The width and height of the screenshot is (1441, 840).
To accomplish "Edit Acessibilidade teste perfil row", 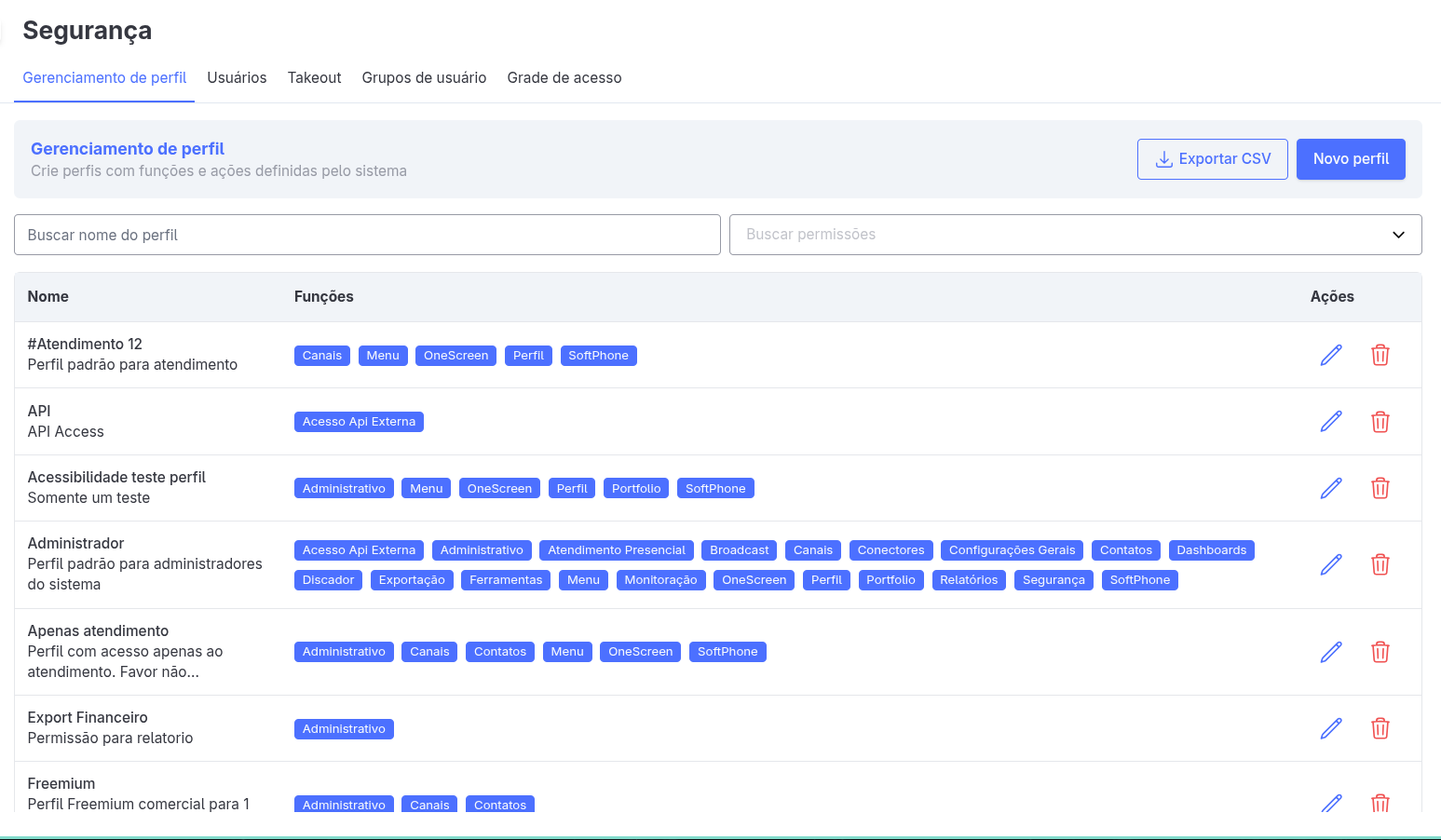I will 1331,488.
